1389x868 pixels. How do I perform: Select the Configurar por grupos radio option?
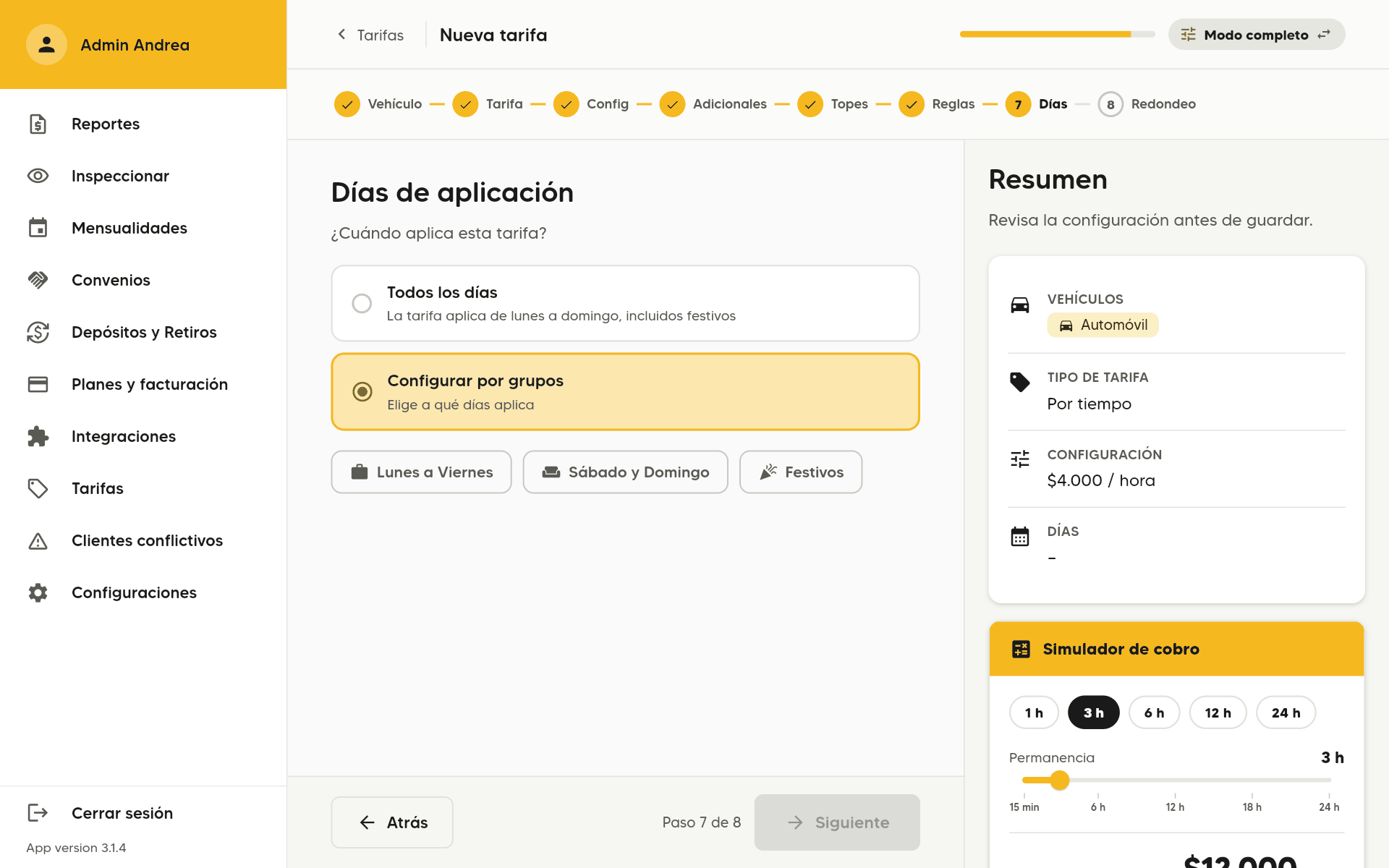625,391
